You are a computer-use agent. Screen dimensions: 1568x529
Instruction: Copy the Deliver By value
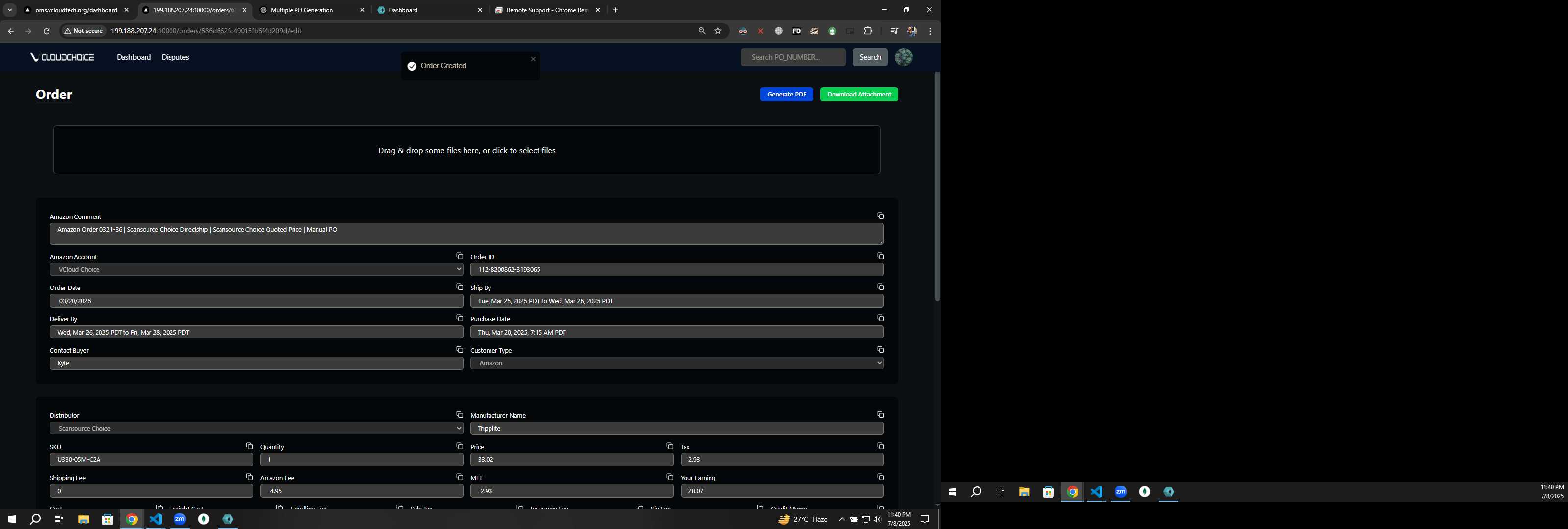pos(460,318)
